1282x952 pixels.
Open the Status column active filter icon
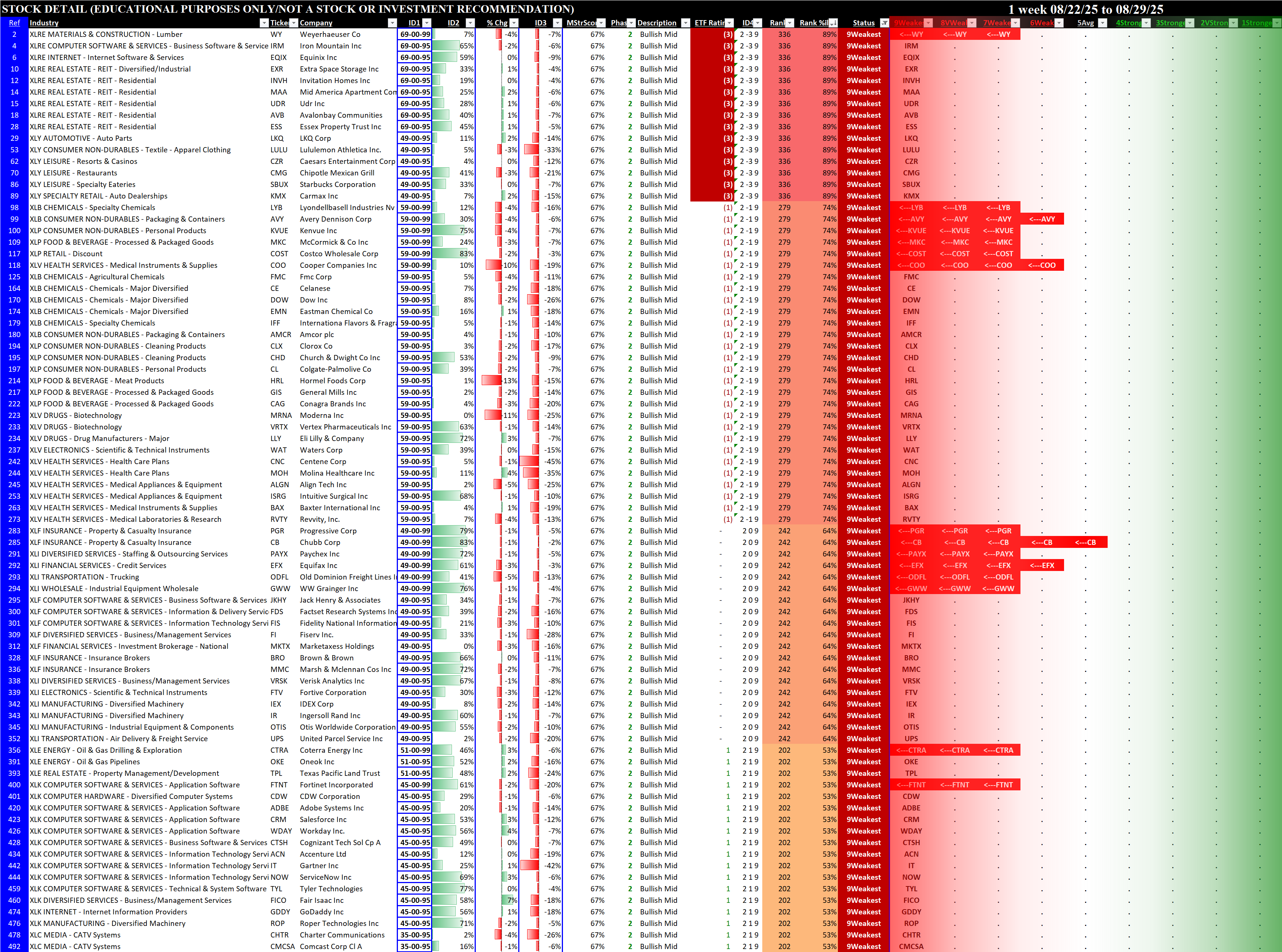884,23
